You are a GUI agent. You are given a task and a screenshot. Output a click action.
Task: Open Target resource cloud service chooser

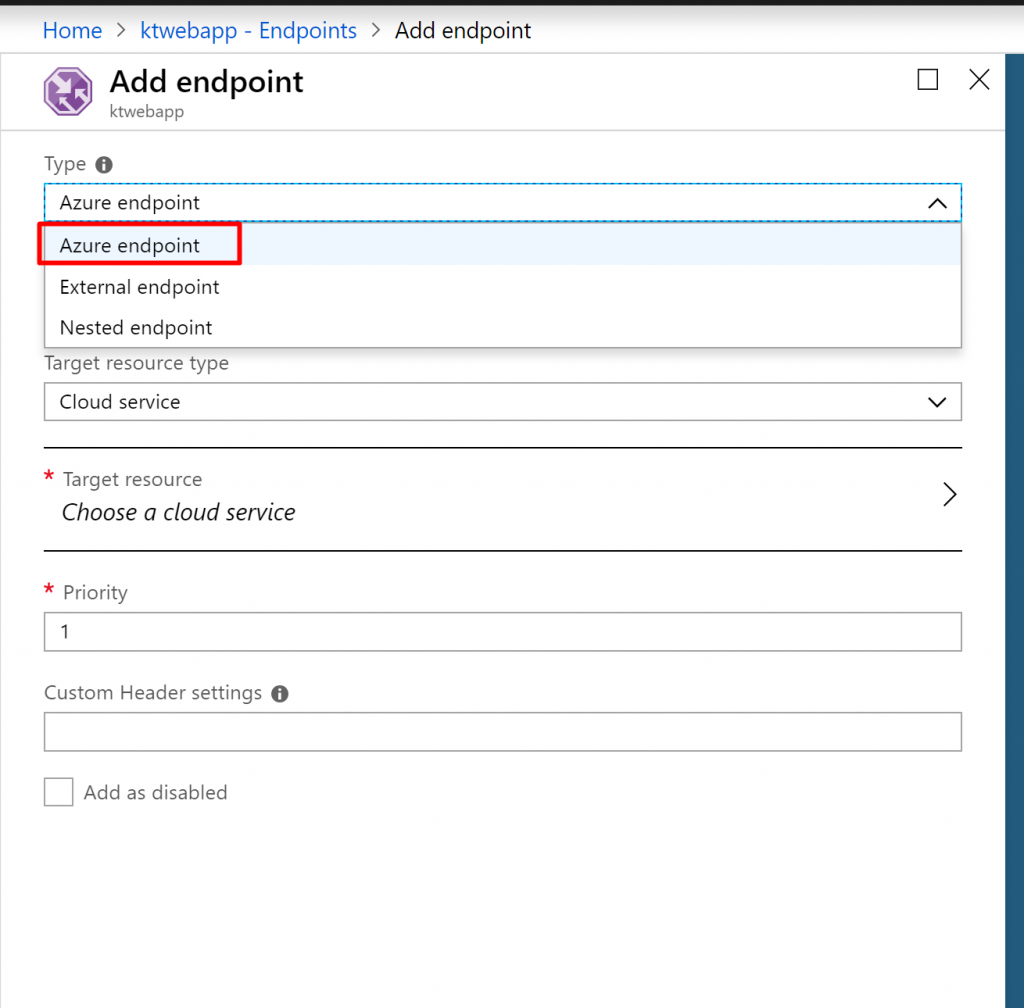[x=503, y=497]
